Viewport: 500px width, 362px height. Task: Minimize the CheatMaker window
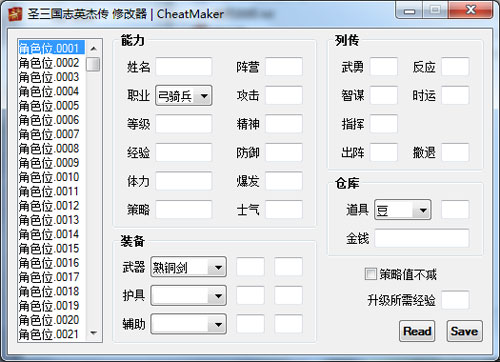point(409,10)
